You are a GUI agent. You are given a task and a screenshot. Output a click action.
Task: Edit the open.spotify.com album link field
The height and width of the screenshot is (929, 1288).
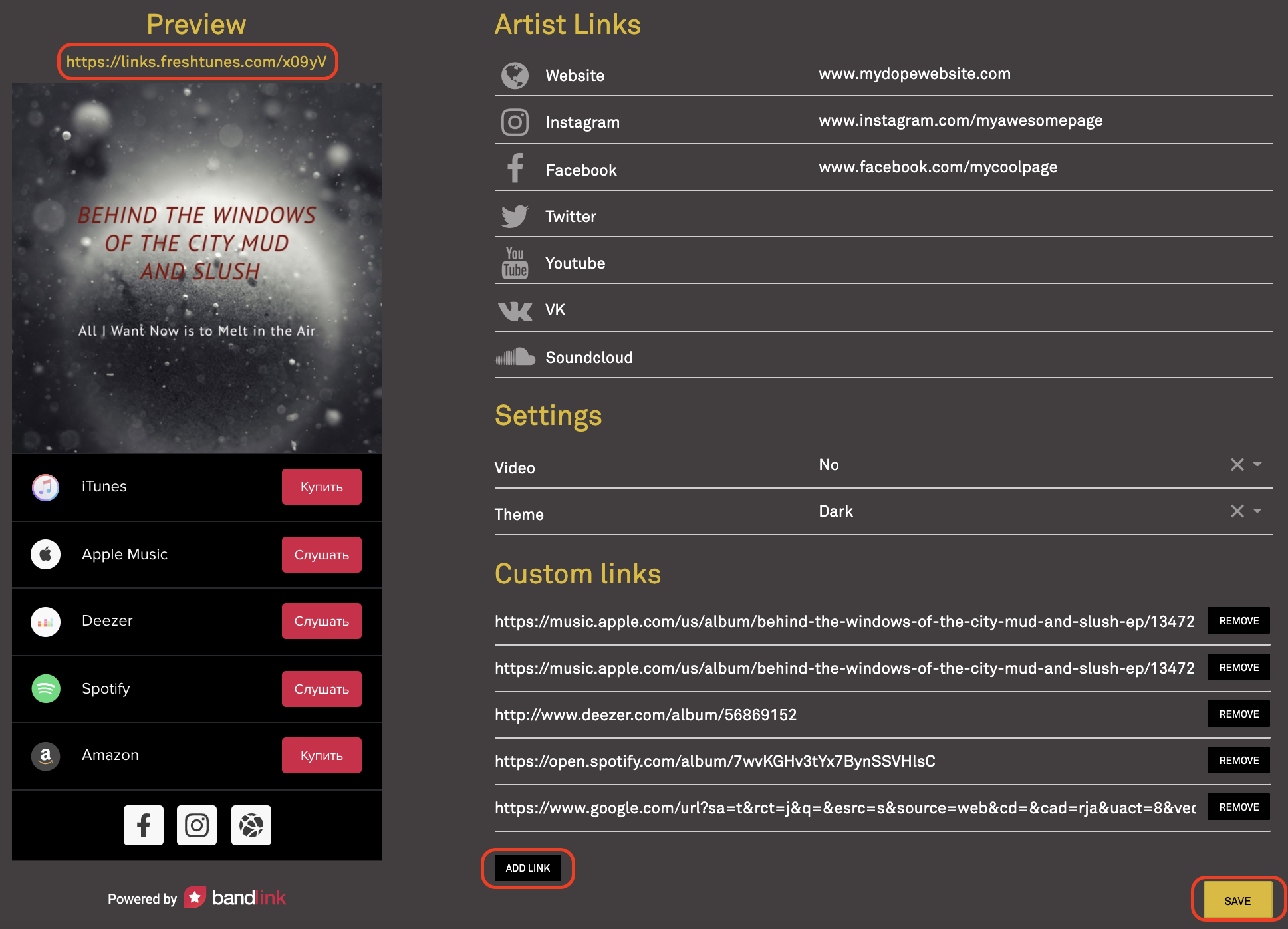click(845, 761)
